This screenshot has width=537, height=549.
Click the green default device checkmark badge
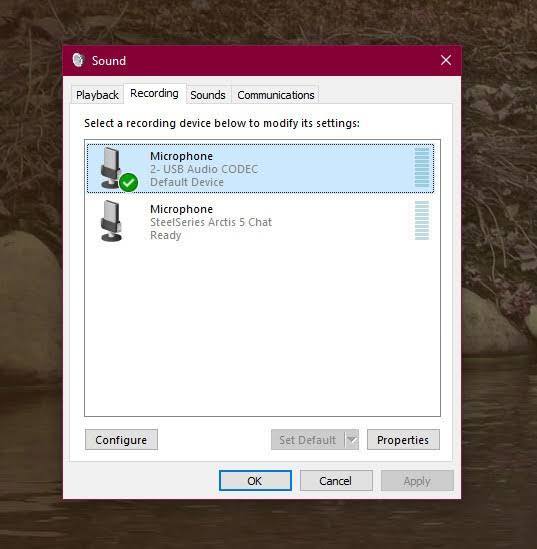128,182
